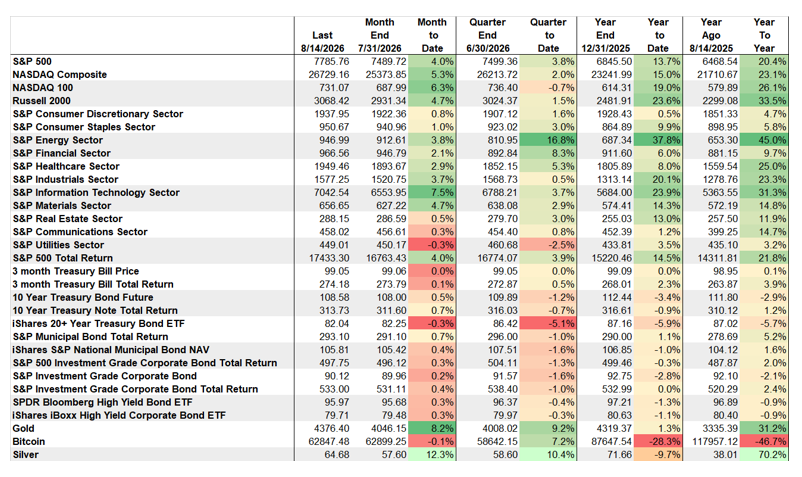This screenshot has width=802, height=477.
Task: Click iShares iBoxx High Yield Corporate Bond ETF
Action: pos(119,416)
